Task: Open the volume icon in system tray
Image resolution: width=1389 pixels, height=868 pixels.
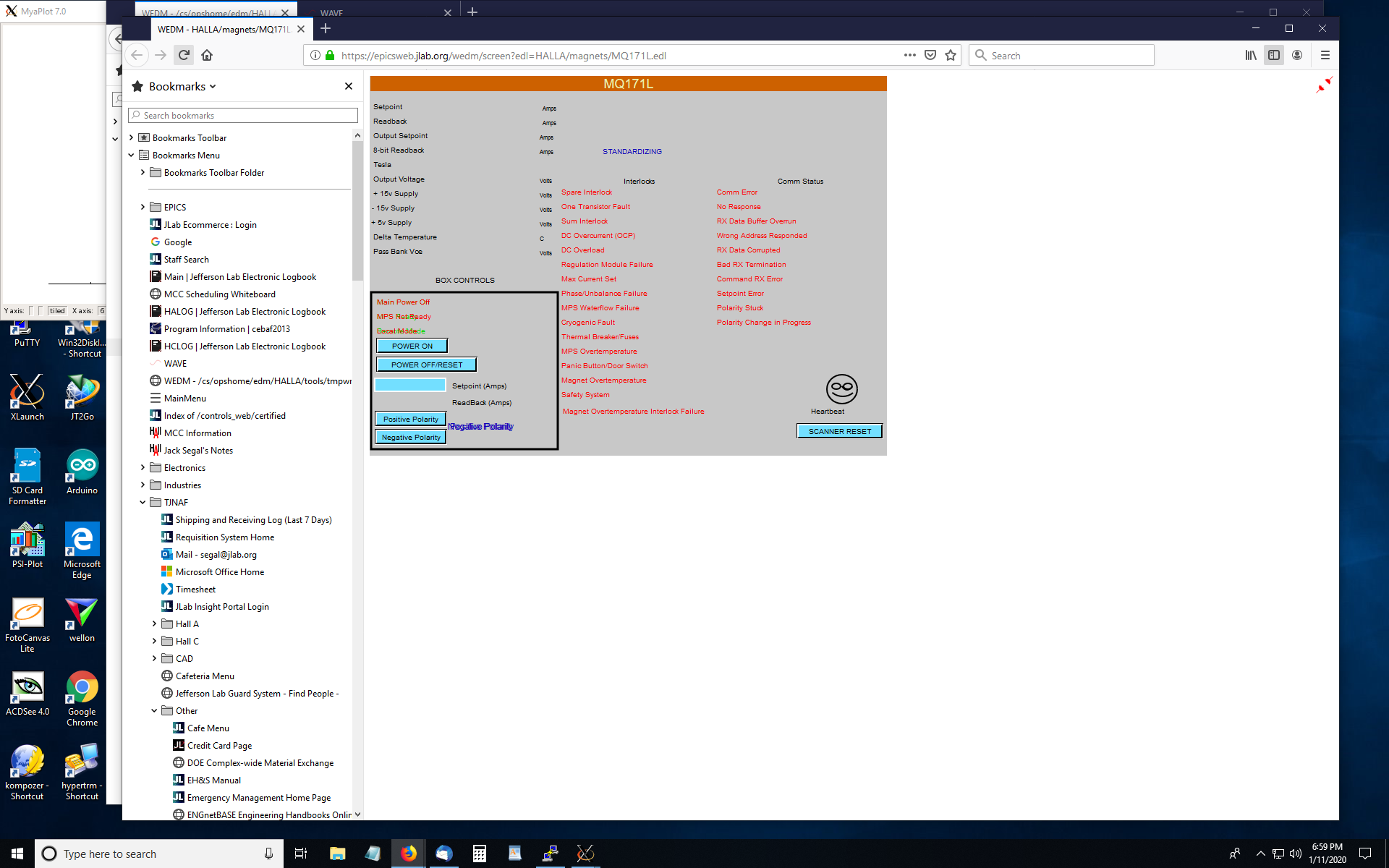Action: [1296, 854]
